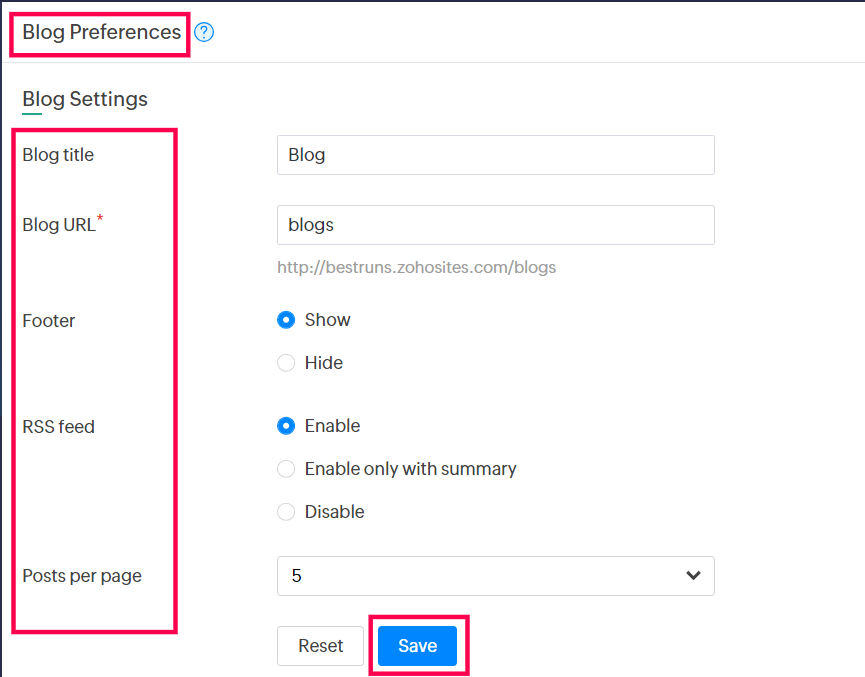This screenshot has height=677, width=865.
Task: Click the chevron arrow in Posts per page
Action: (693, 576)
